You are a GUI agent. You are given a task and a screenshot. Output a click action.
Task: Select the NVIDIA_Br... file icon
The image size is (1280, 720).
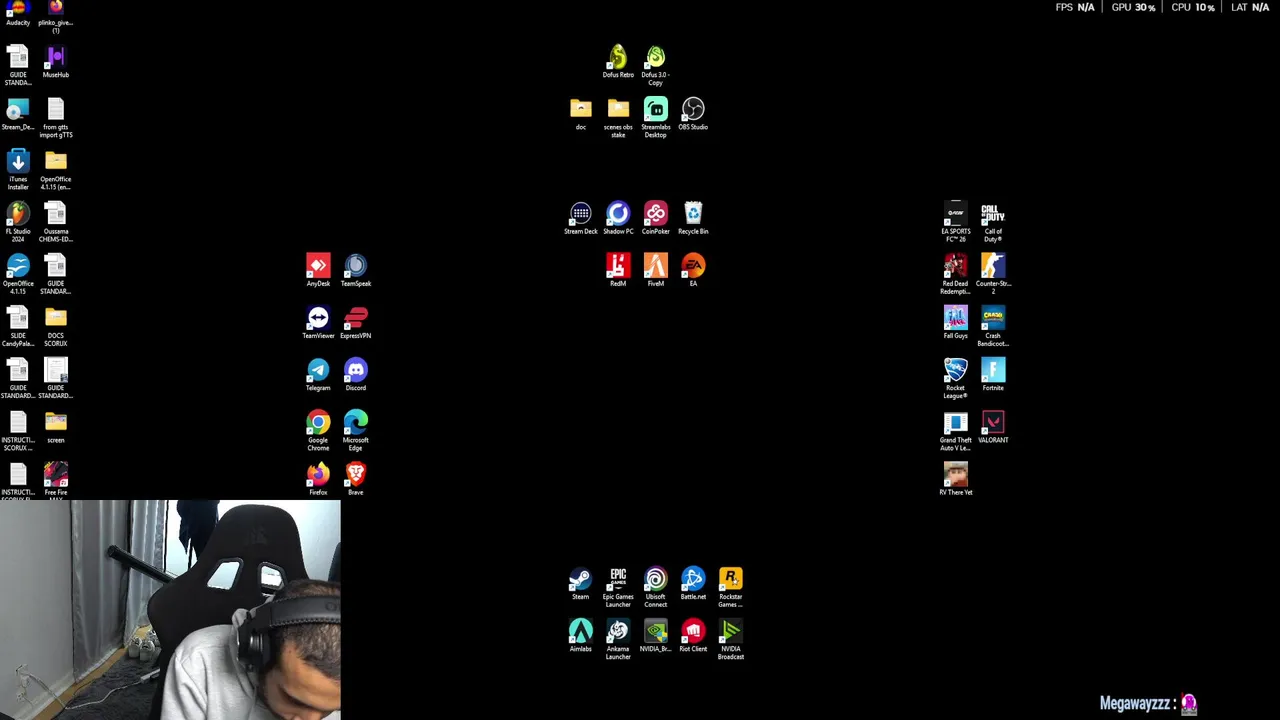pos(655,636)
